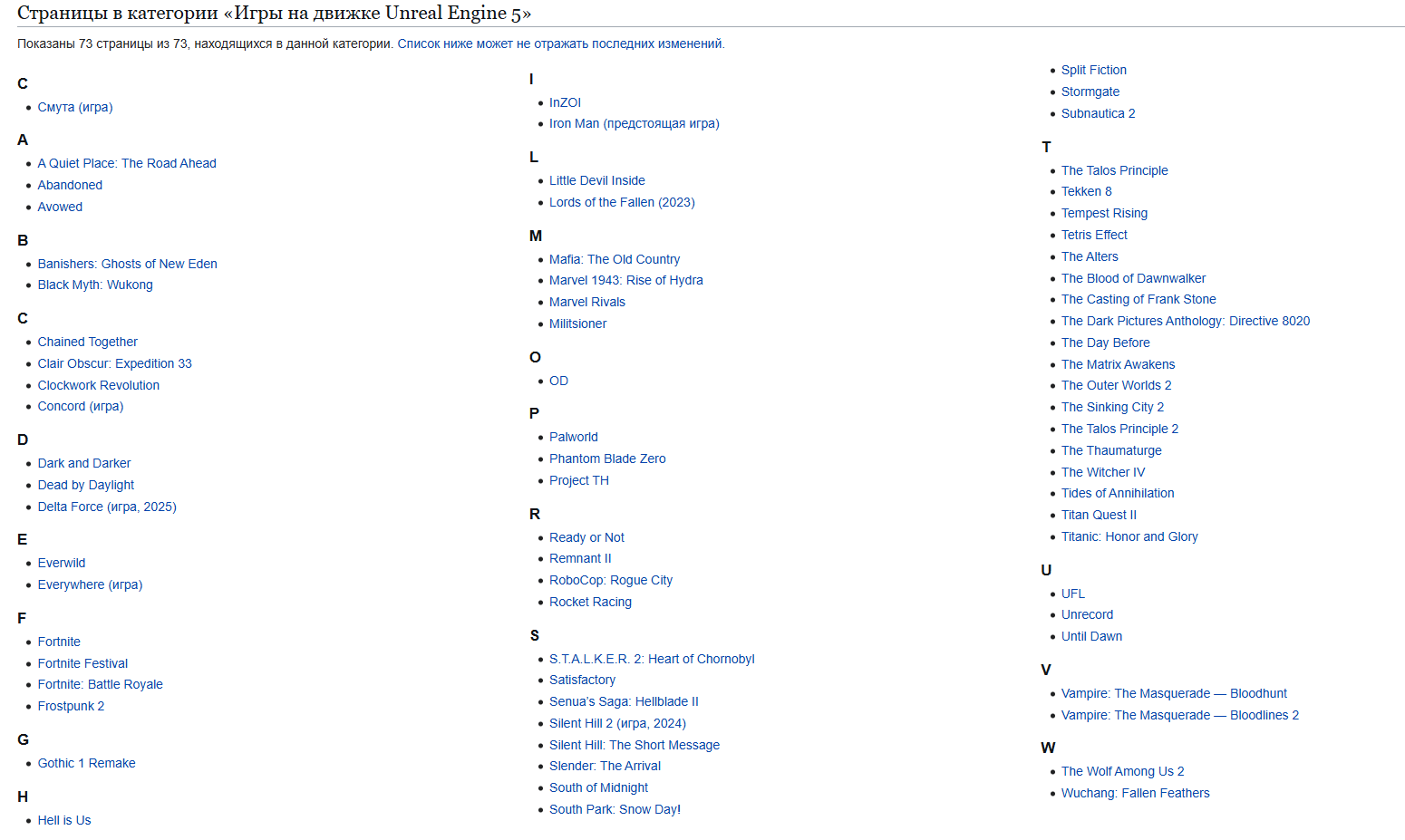The width and height of the screenshot is (1405, 840).
Task: Open the 'Remnant II' page
Action: (x=580, y=558)
